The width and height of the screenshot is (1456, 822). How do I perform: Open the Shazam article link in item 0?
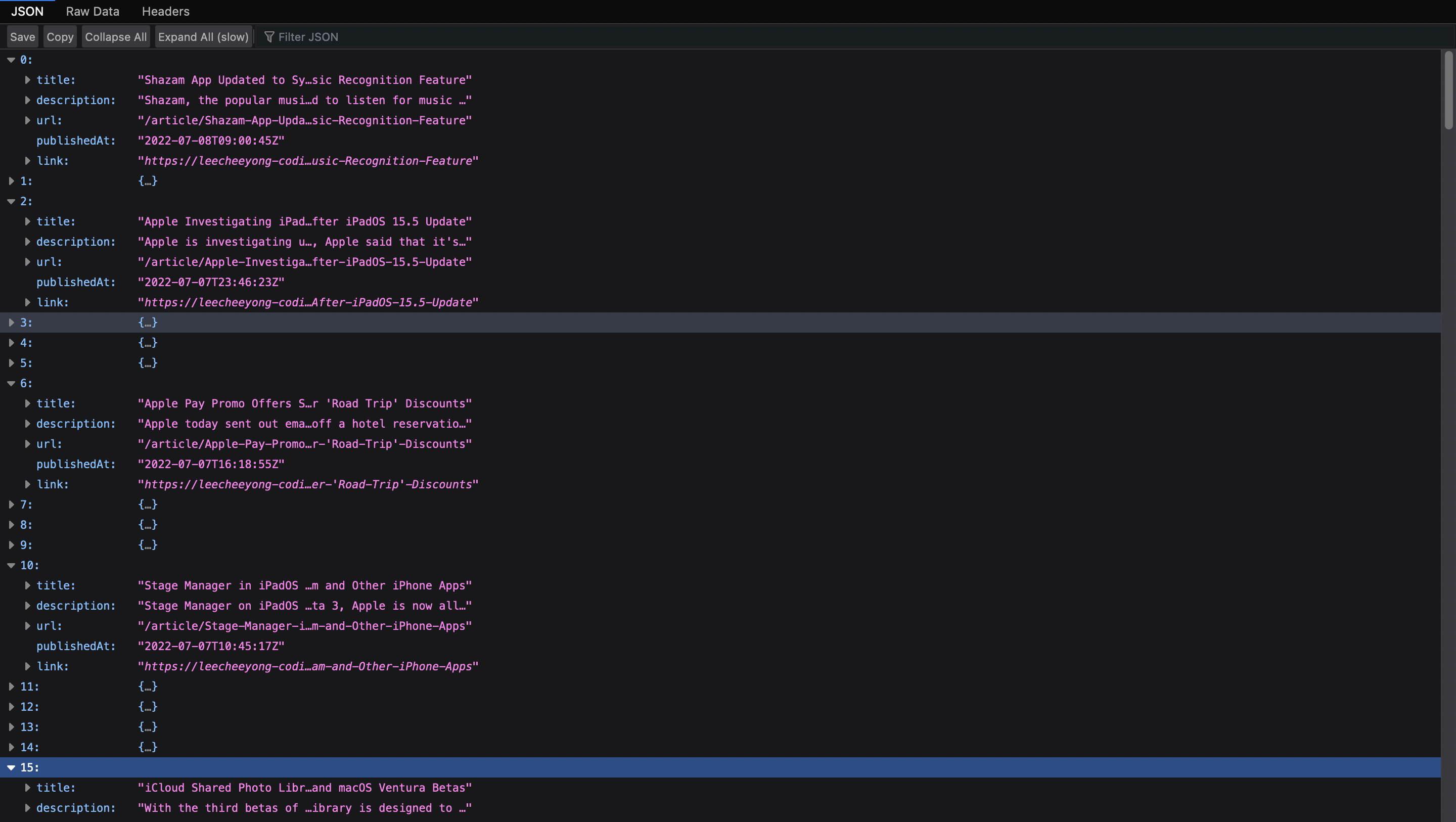(x=308, y=161)
